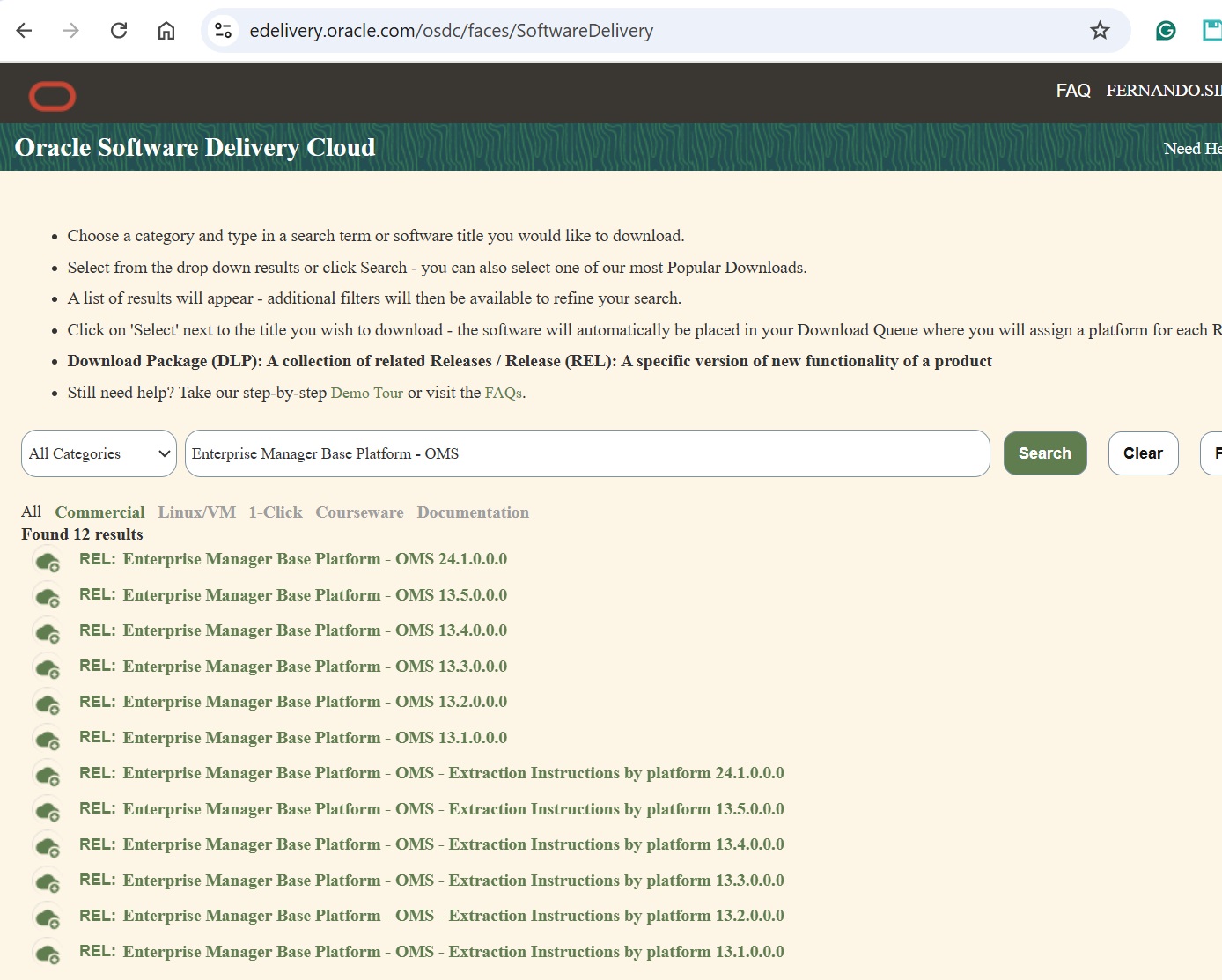Clear the search field with Clear button
Viewport: 1222px width, 980px height.
[x=1143, y=453]
